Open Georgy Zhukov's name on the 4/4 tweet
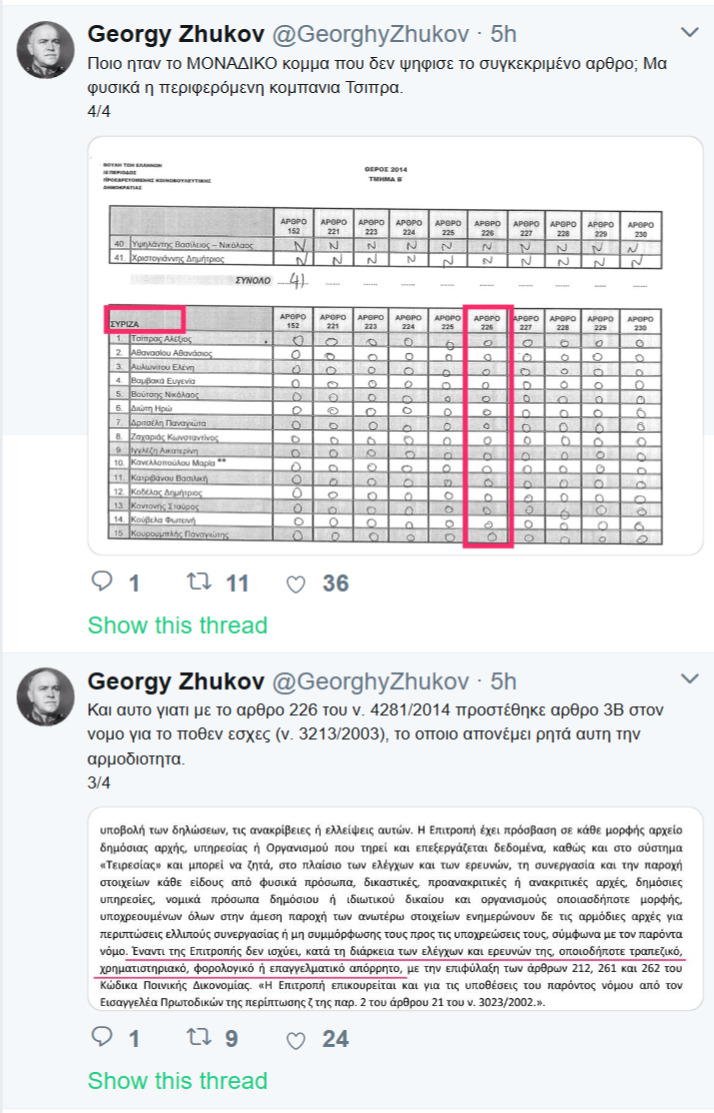714x1113 pixels. click(176, 34)
